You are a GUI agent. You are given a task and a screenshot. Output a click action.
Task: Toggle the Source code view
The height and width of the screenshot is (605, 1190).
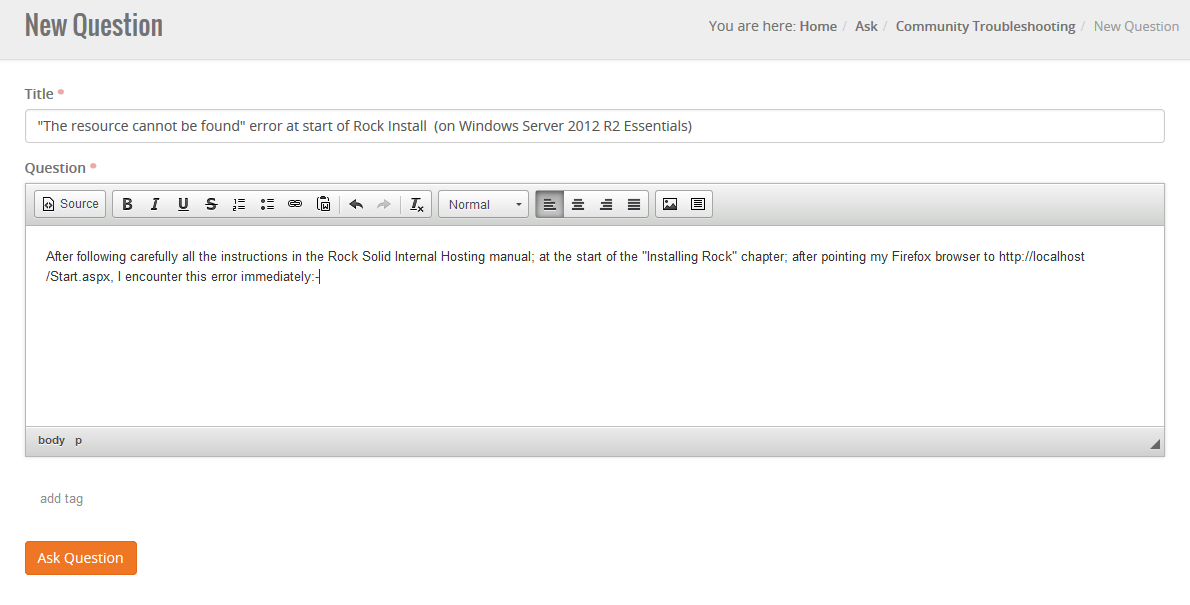pyautogui.click(x=69, y=204)
